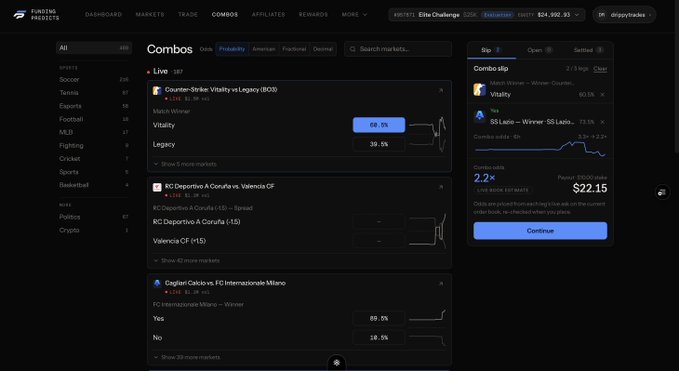679x371 pixels.
Task: Click the combo odds history chart
Action: point(540,148)
